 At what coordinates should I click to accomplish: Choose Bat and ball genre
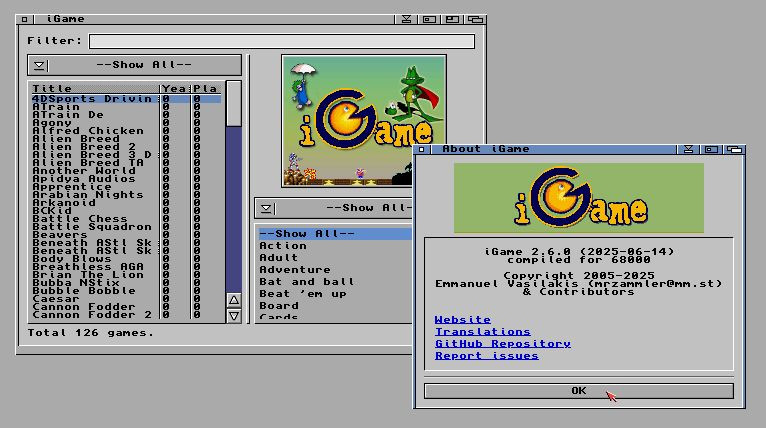[x=335, y=281]
